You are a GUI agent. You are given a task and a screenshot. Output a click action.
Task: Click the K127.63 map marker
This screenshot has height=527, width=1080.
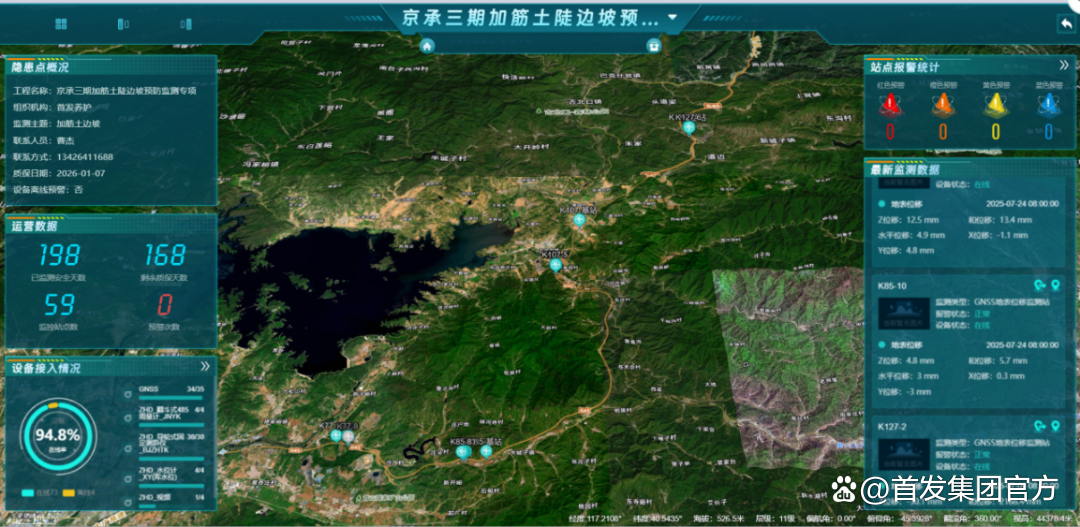(x=688, y=128)
